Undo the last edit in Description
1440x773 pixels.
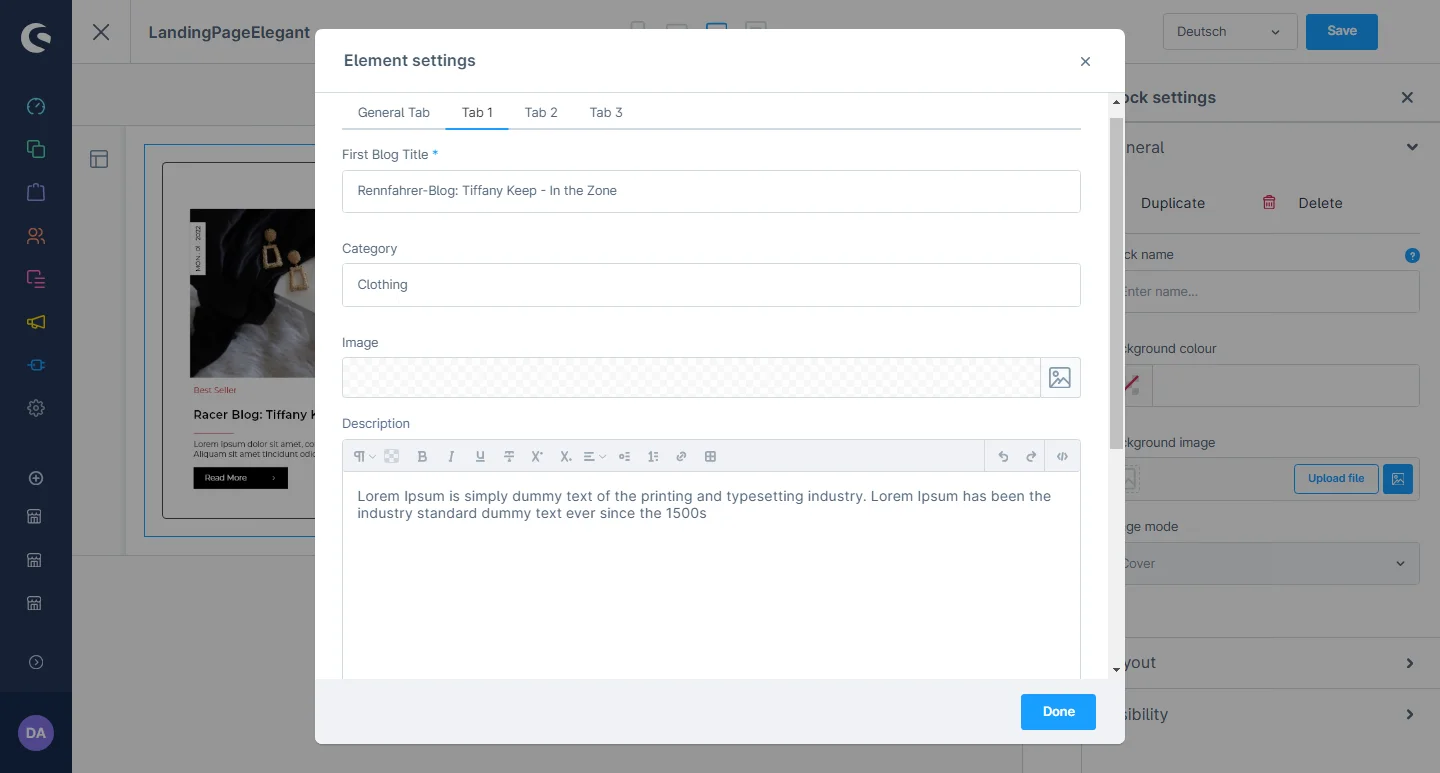[x=1003, y=457]
